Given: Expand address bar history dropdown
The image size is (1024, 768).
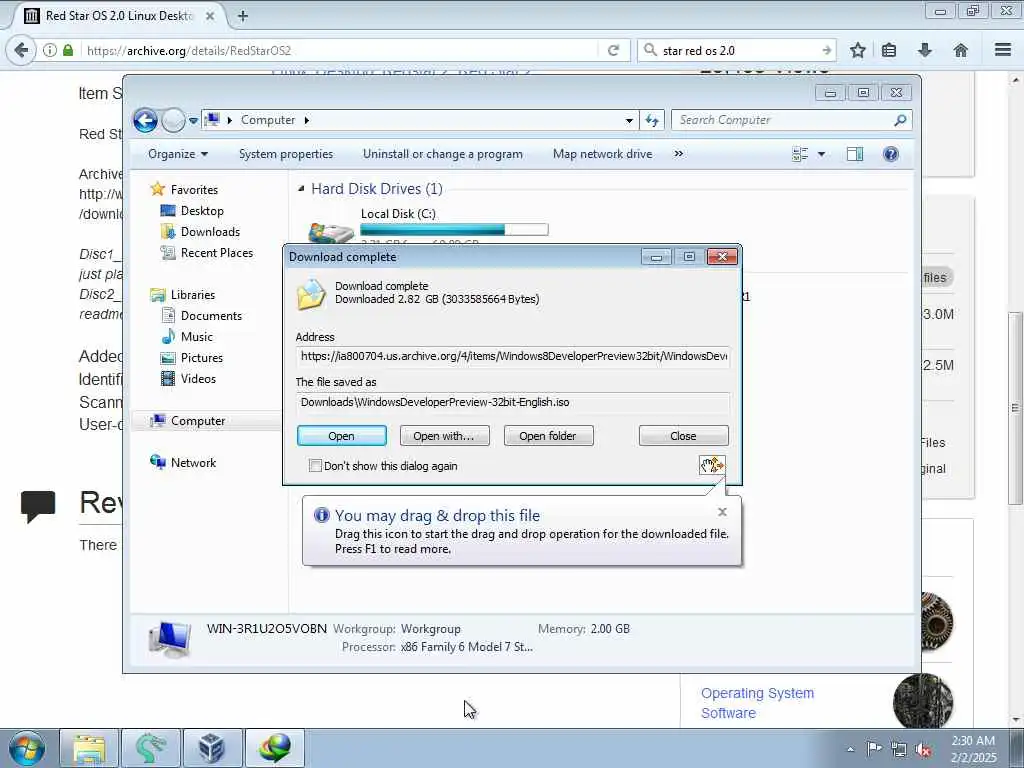Looking at the screenshot, I should 629,120.
